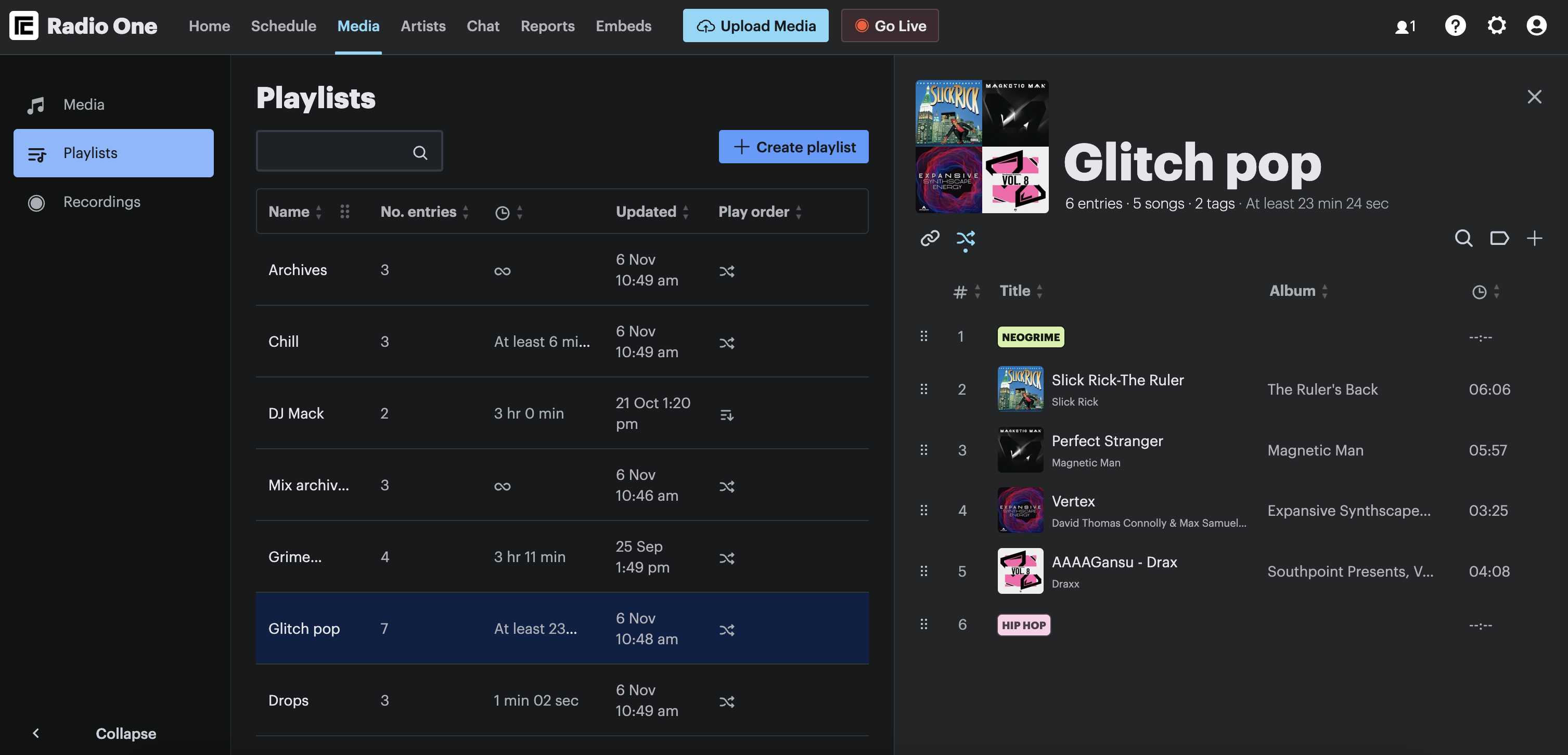Click the NEOGRIME tag label
This screenshot has height=755, width=1568.
coord(1030,337)
